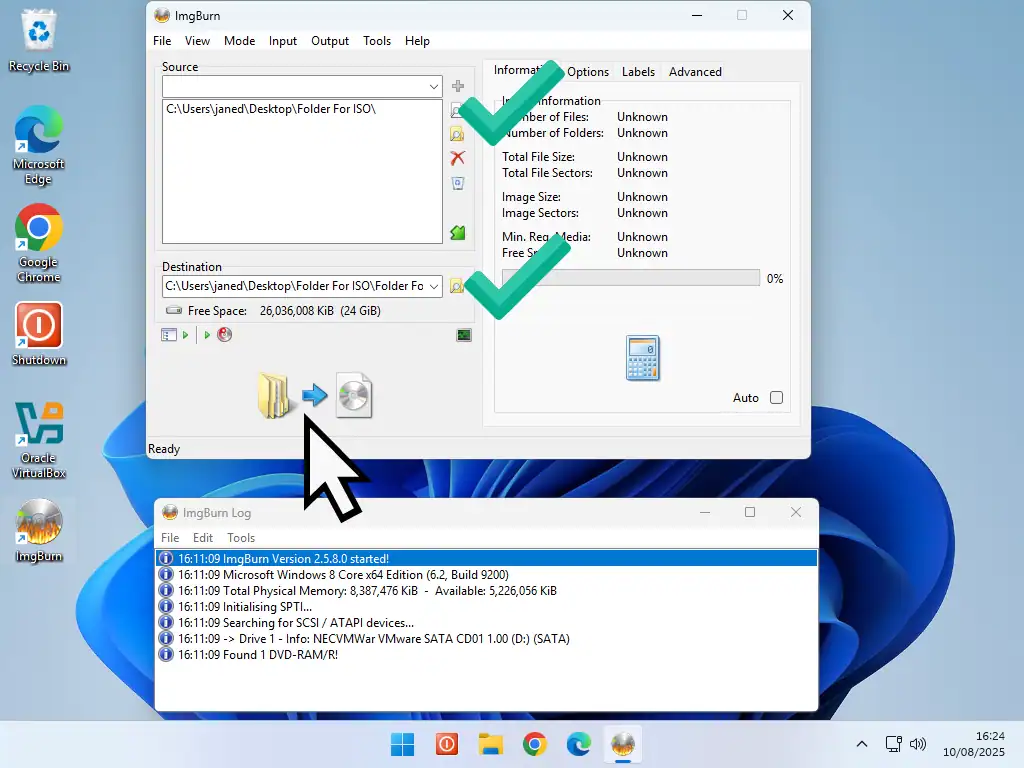Screen dimensions: 1024x768
Task: Switch to the Options tab
Action: [588, 72]
